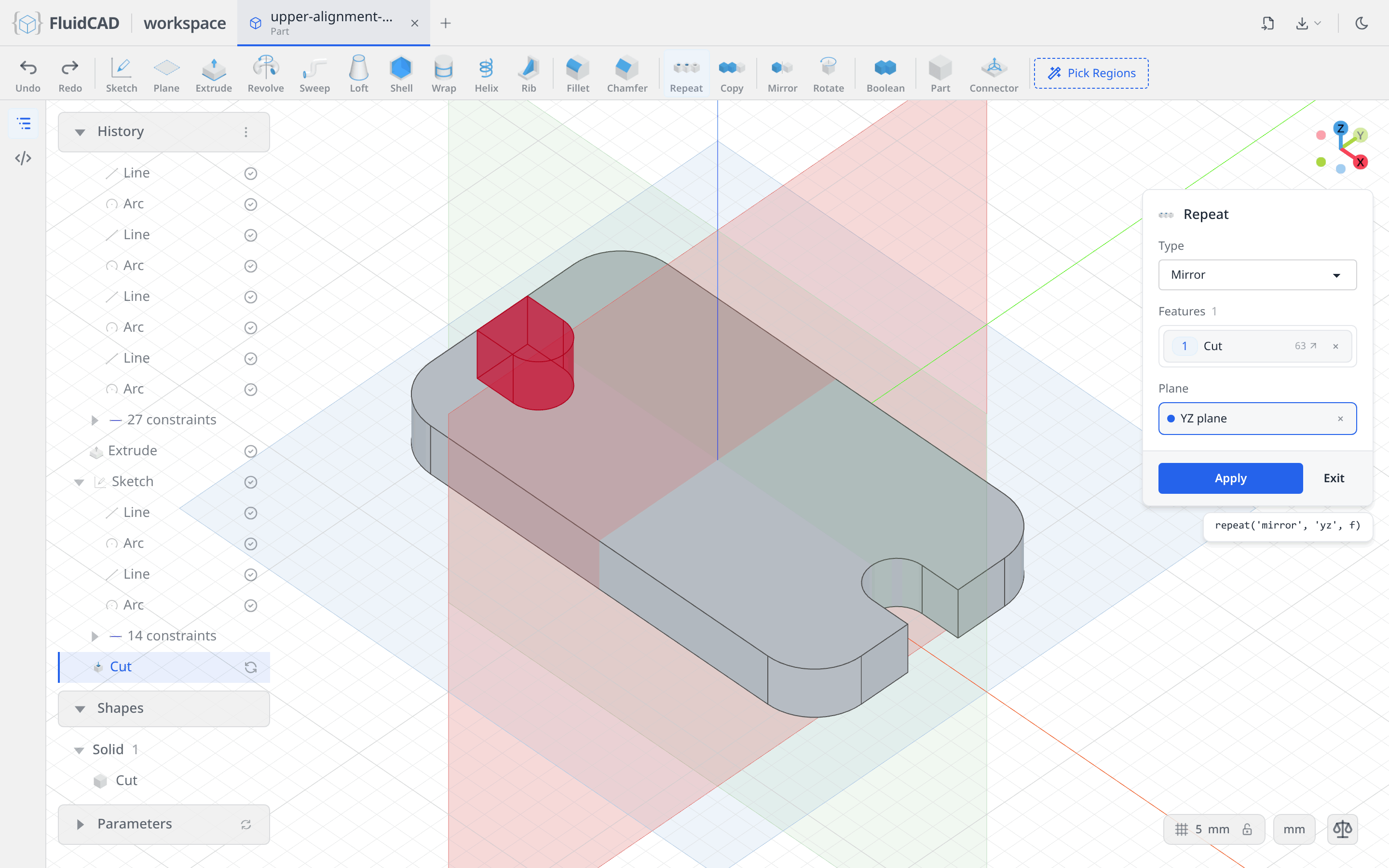This screenshot has width=1389, height=868.
Task: Open the History panel options menu
Action: click(245, 132)
